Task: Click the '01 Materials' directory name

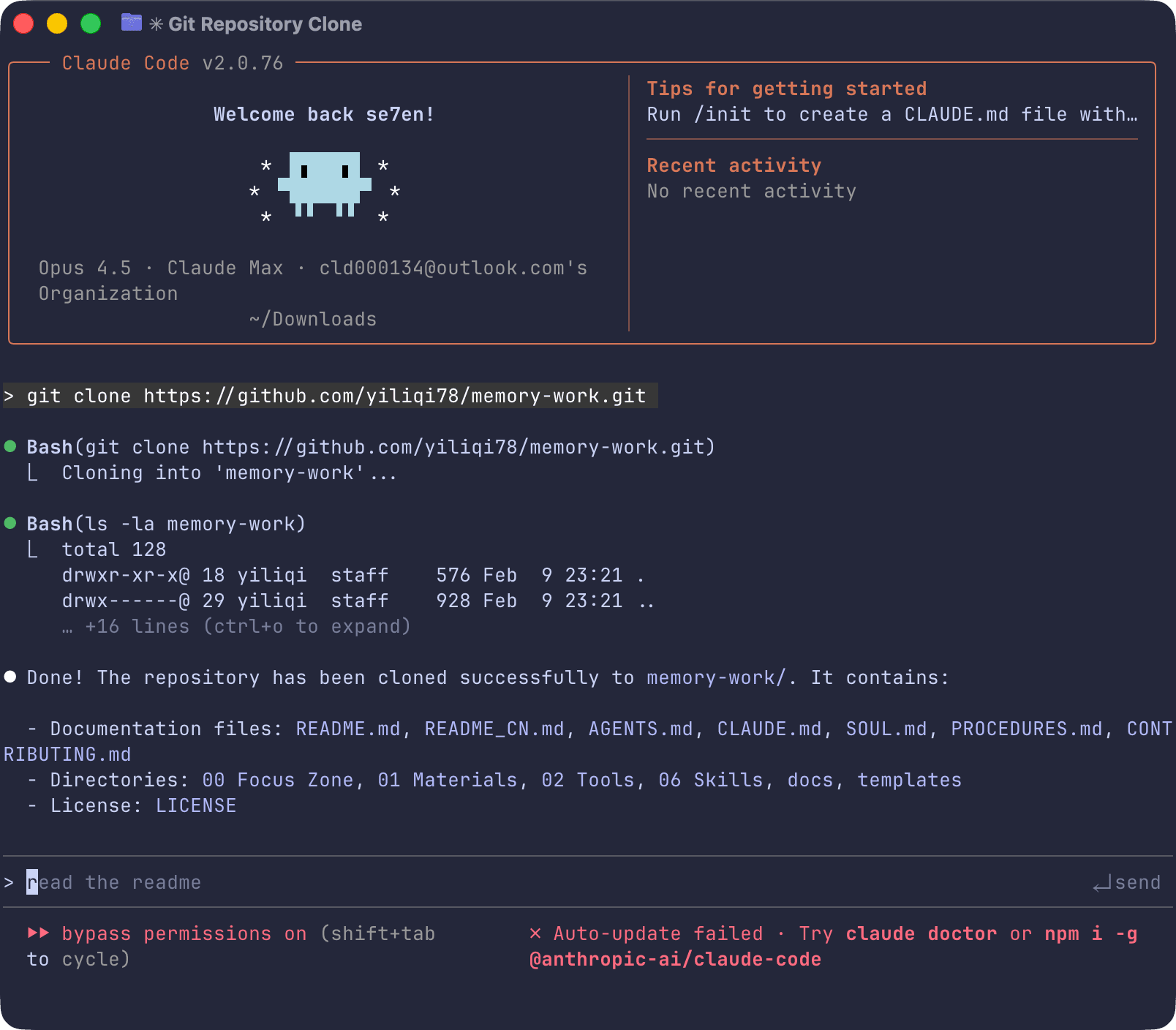Action: tap(448, 781)
